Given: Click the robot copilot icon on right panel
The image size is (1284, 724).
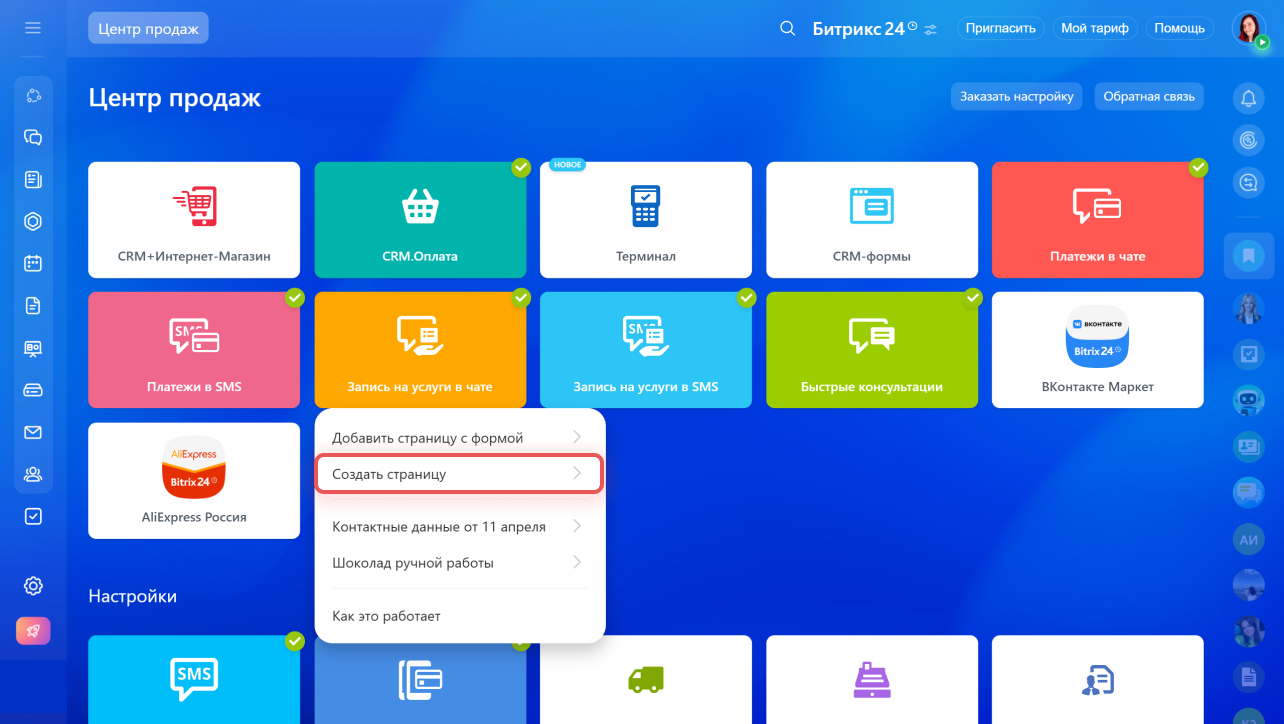Looking at the screenshot, I should pyautogui.click(x=1248, y=400).
